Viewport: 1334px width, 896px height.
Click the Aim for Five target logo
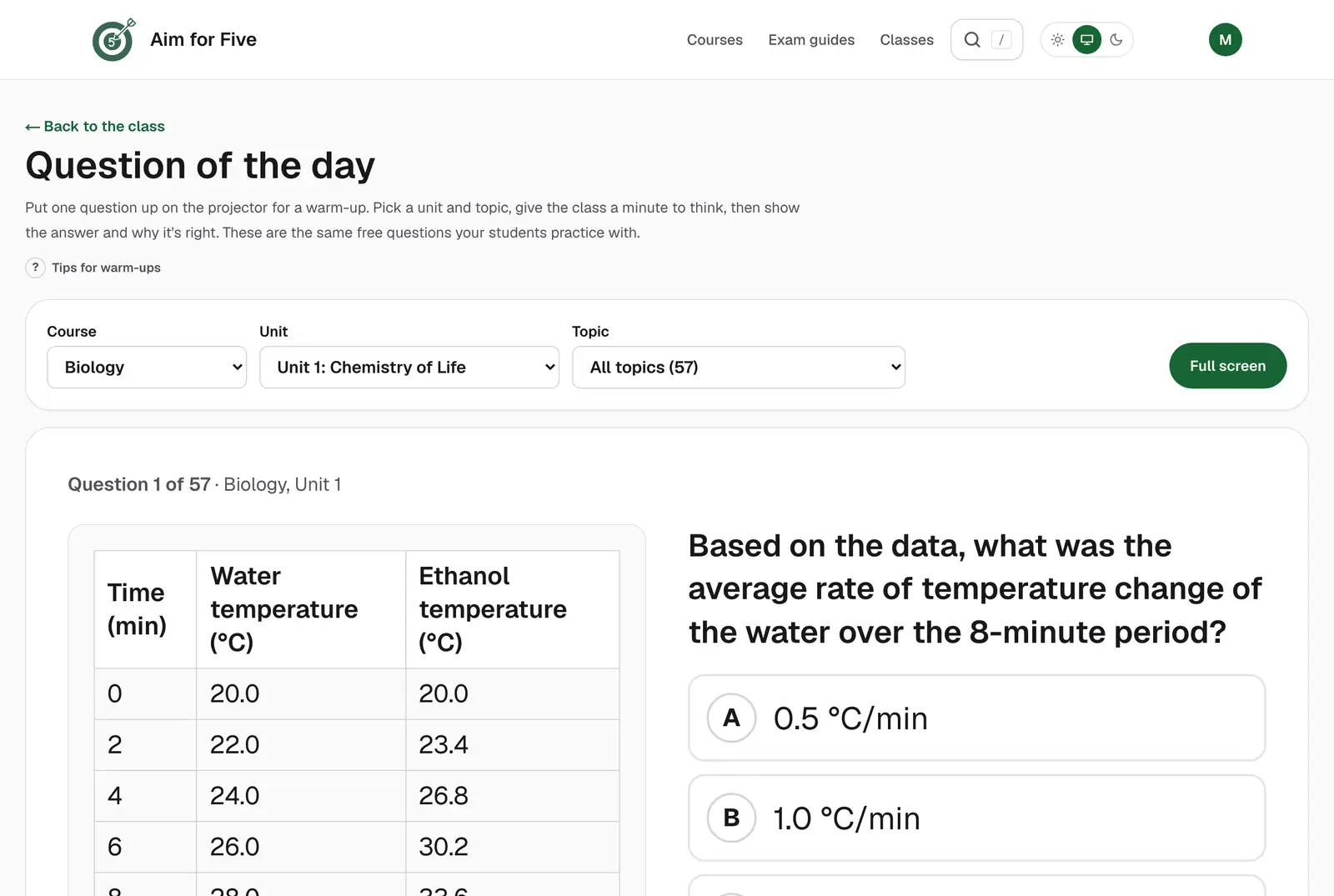click(x=113, y=39)
